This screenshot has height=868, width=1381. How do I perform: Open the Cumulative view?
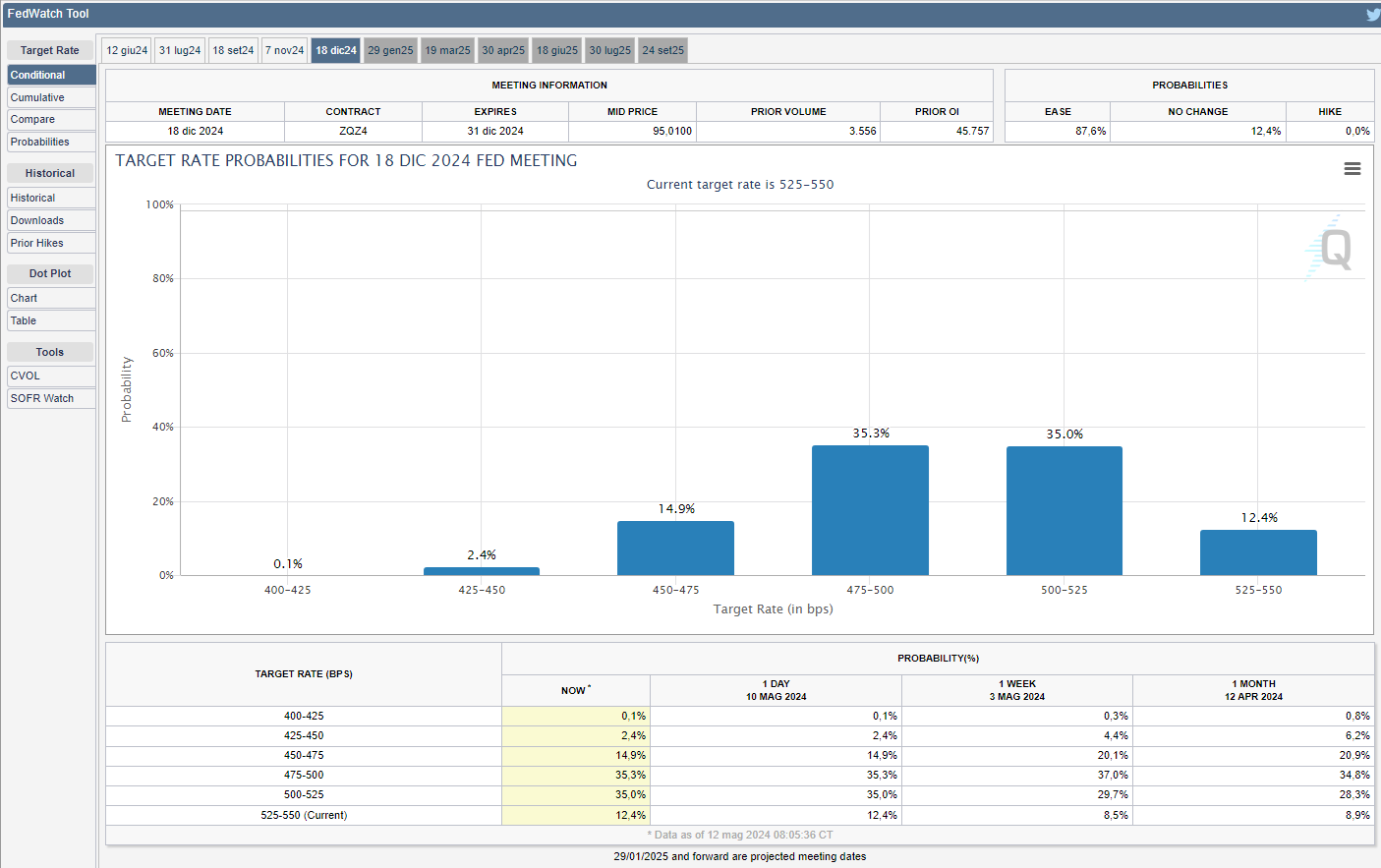pyautogui.click(x=51, y=97)
